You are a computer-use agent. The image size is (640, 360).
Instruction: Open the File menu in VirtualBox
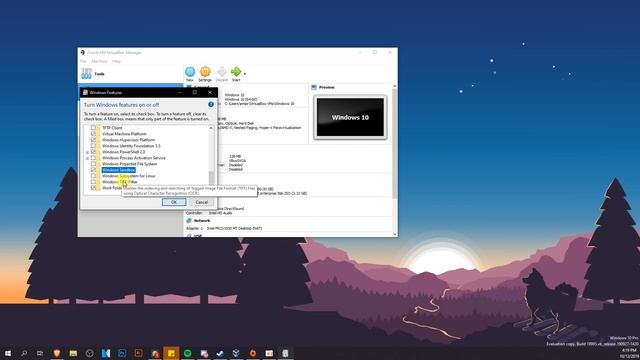point(83,61)
